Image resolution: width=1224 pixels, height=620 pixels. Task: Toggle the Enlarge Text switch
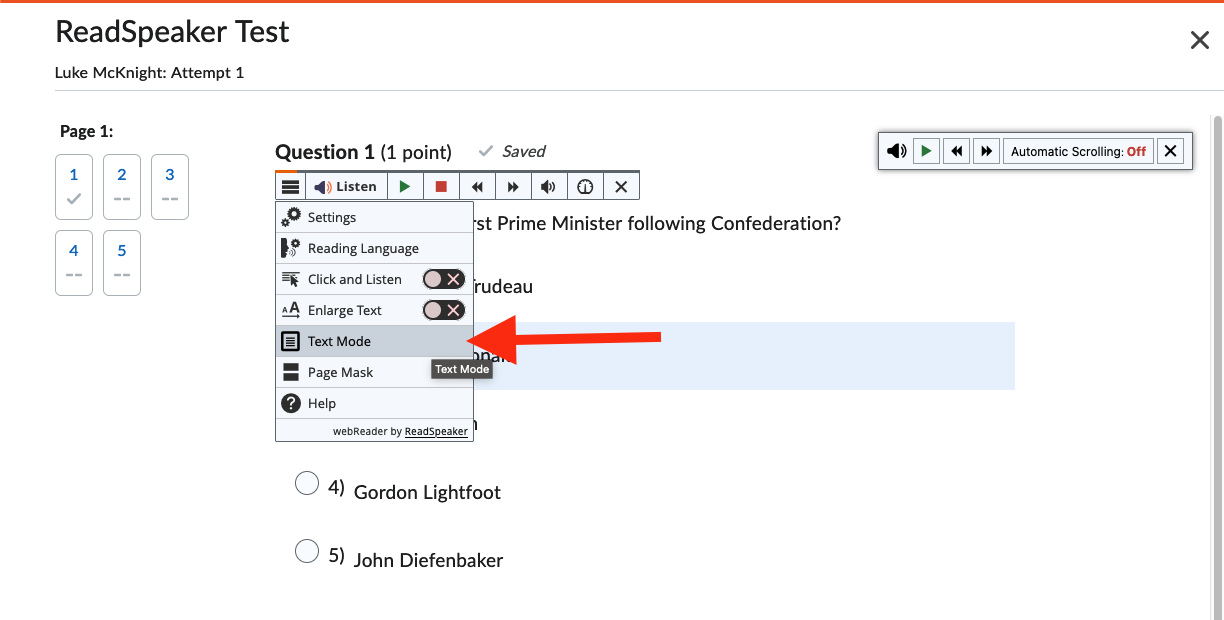coord(443,310)
